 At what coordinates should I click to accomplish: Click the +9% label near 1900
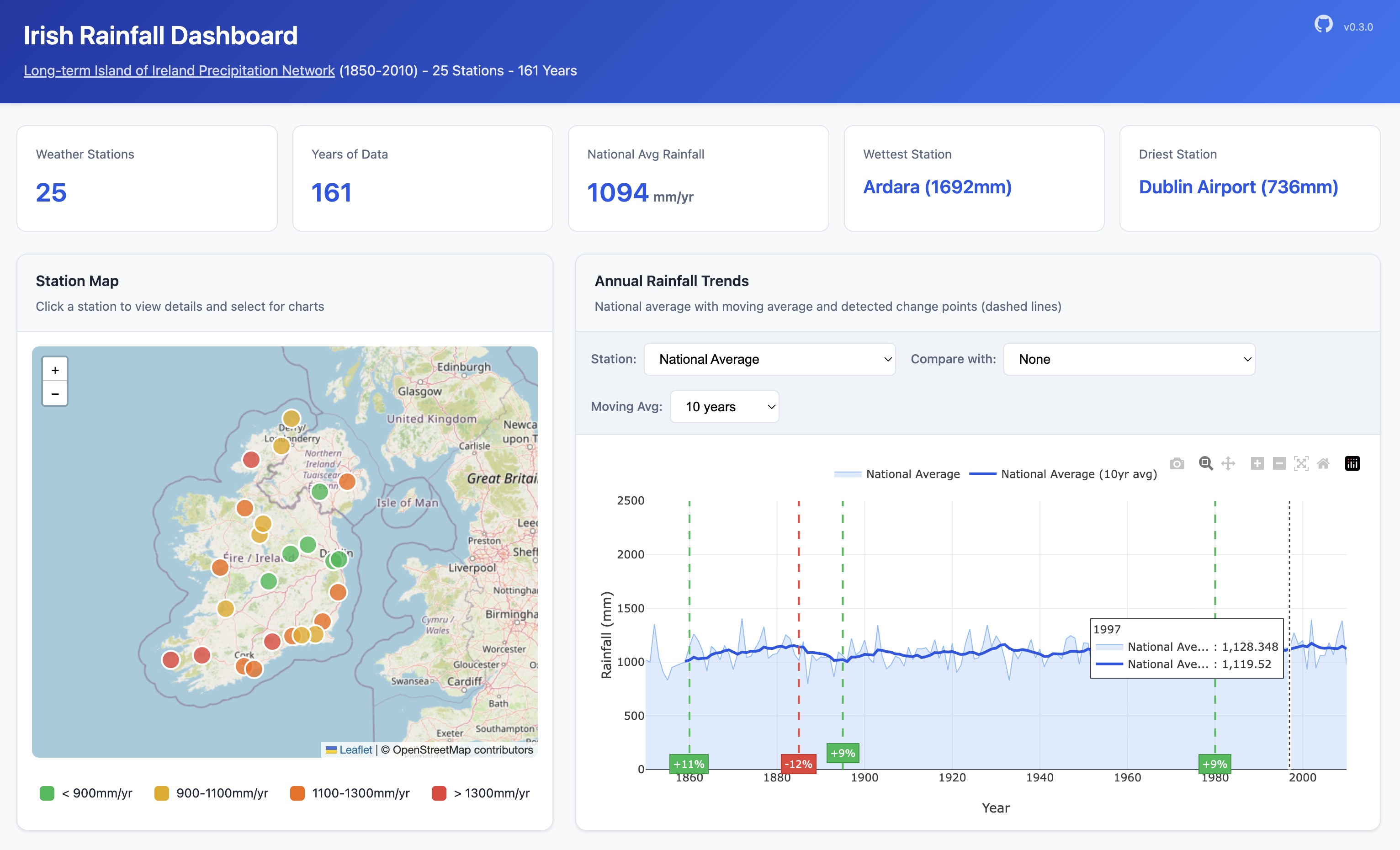coord(843,753)
